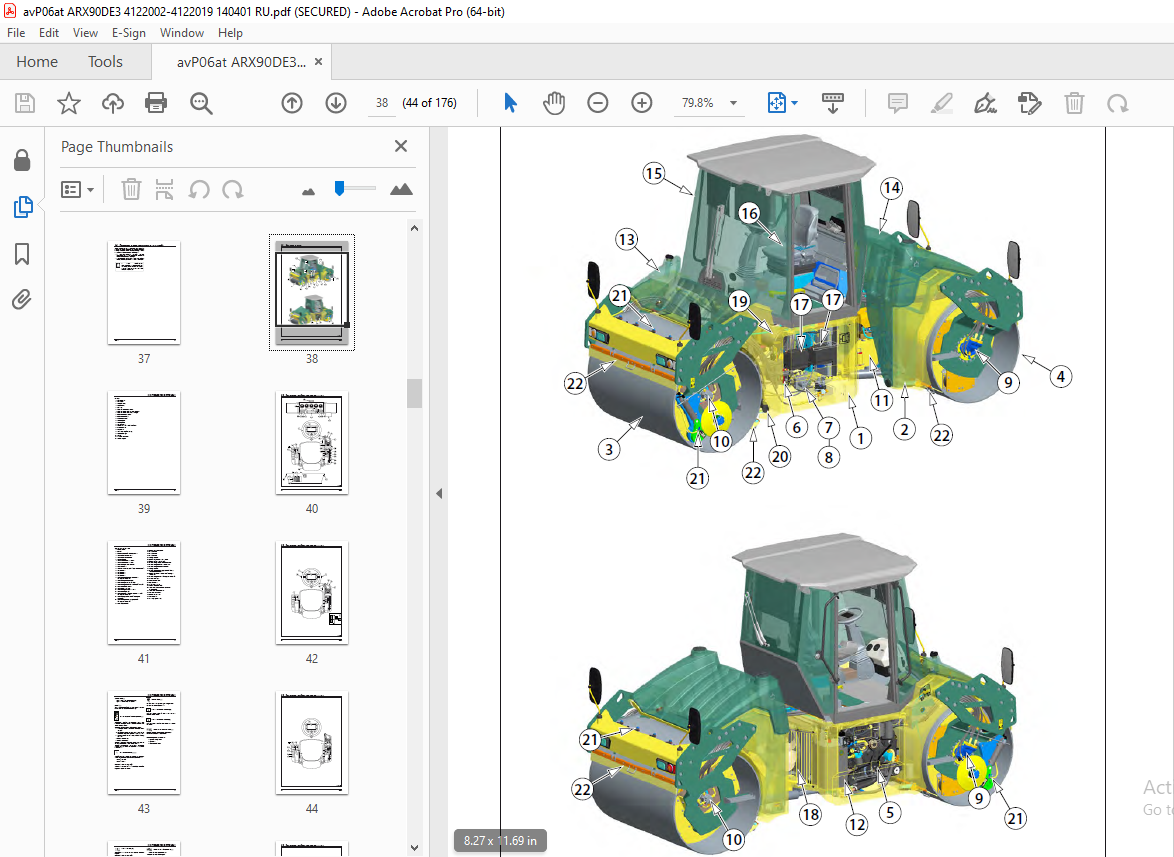Add a sticky note comment
Screen dimensions: 1174x857
point(898,103)
